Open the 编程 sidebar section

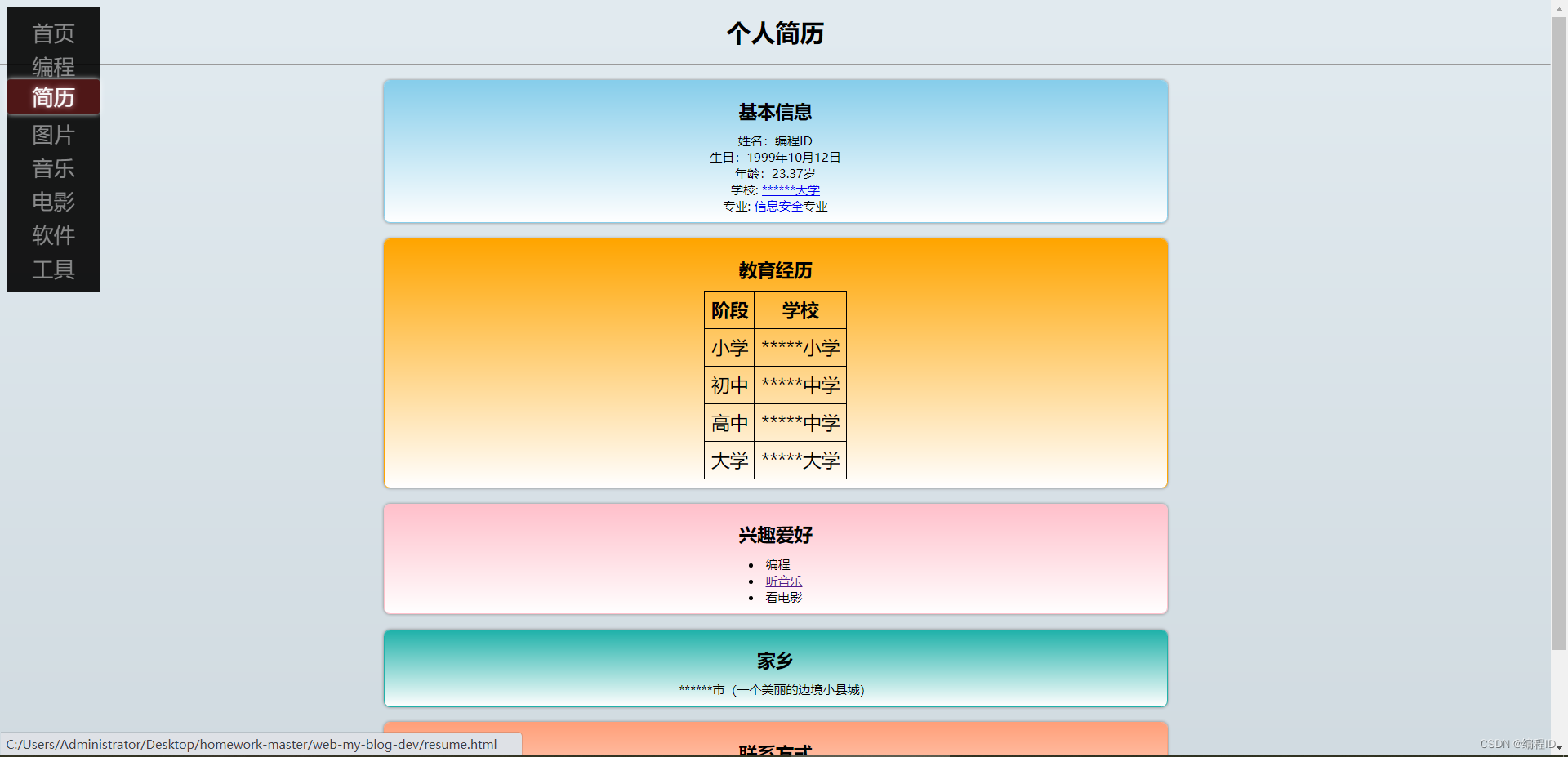point(53,67)
